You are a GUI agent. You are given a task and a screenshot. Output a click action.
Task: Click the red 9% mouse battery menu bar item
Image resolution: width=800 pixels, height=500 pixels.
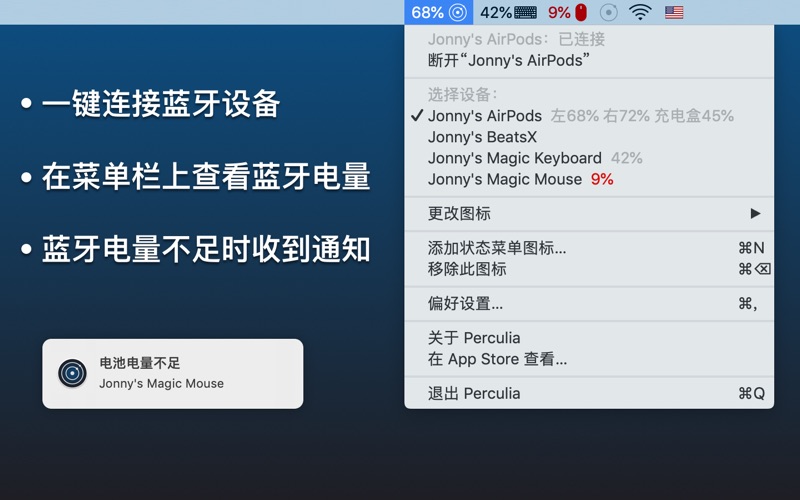click(567, 12)
